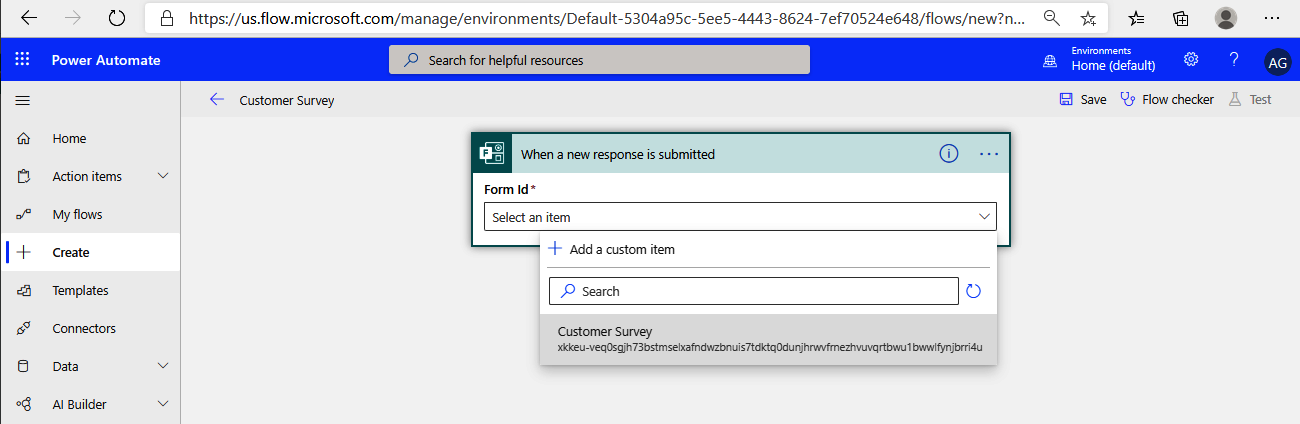
Task: Open the trigger's three-dot menu
Action: click(989, 154)
